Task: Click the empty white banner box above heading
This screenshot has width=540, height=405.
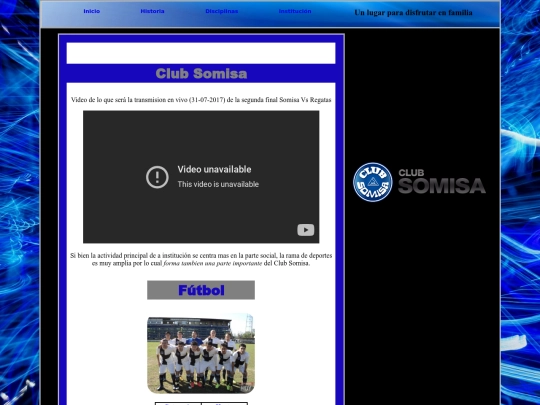Action: click(201, 53)
